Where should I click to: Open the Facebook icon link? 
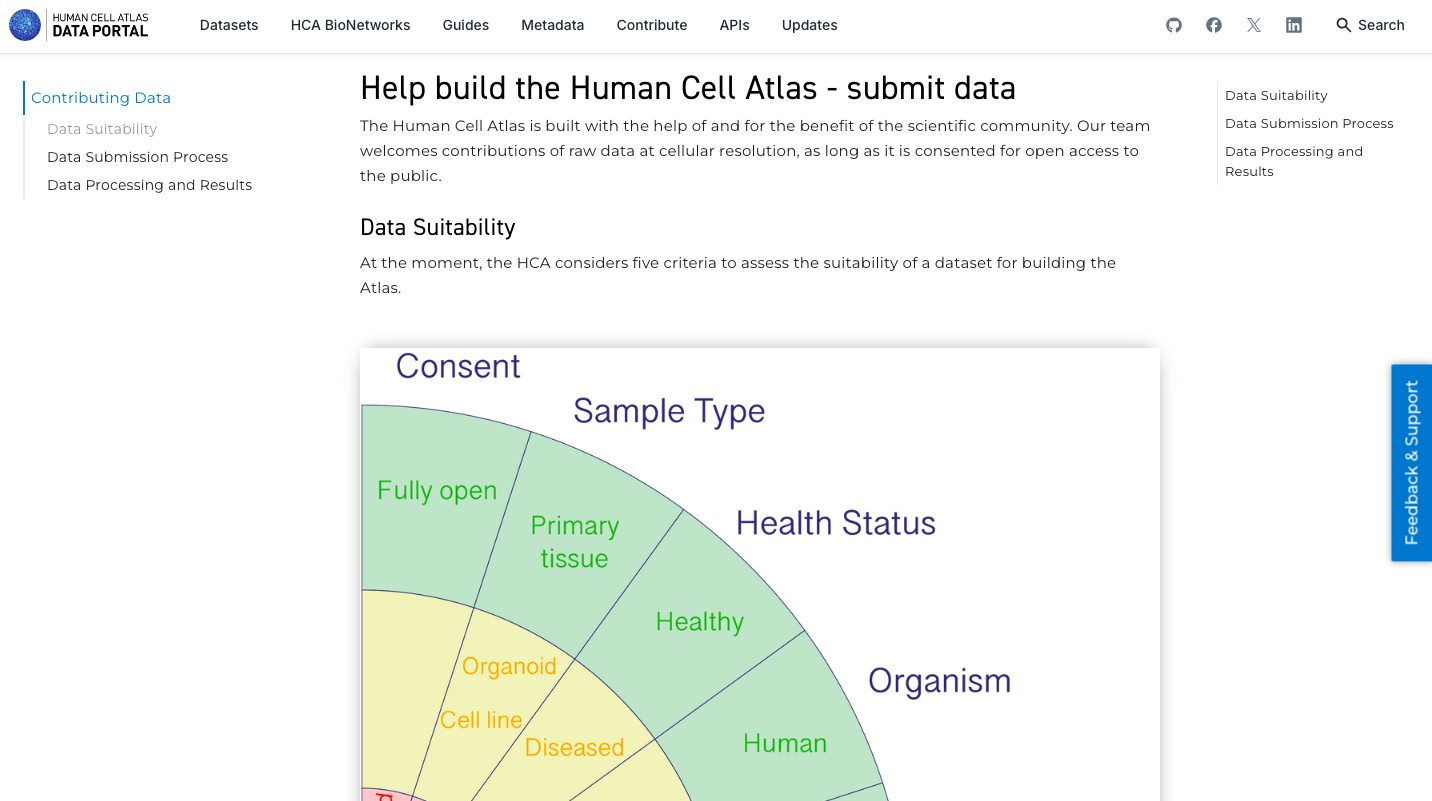[x=1214, y=25]
